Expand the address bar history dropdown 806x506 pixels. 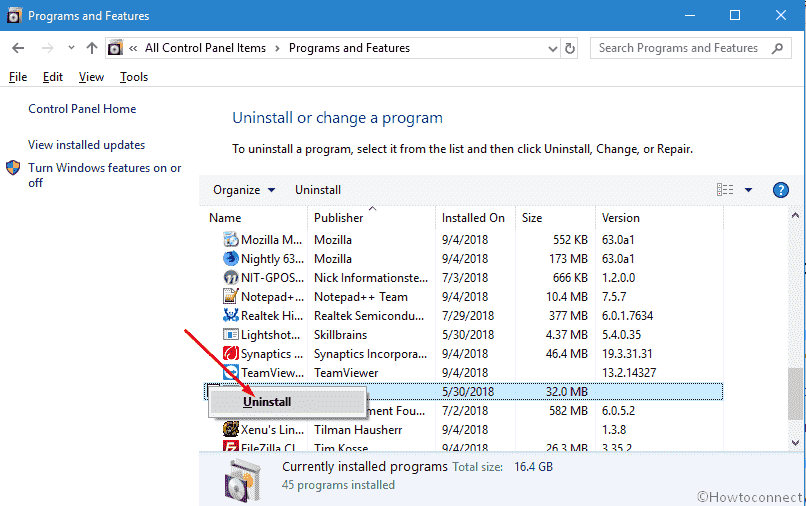point(553,48)
